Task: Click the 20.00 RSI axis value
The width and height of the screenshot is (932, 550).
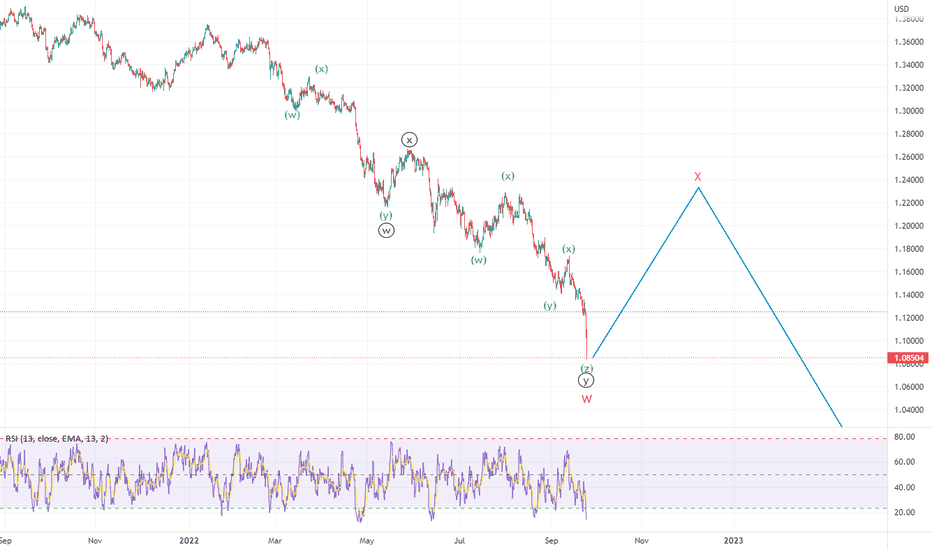Action: [905, 513]
